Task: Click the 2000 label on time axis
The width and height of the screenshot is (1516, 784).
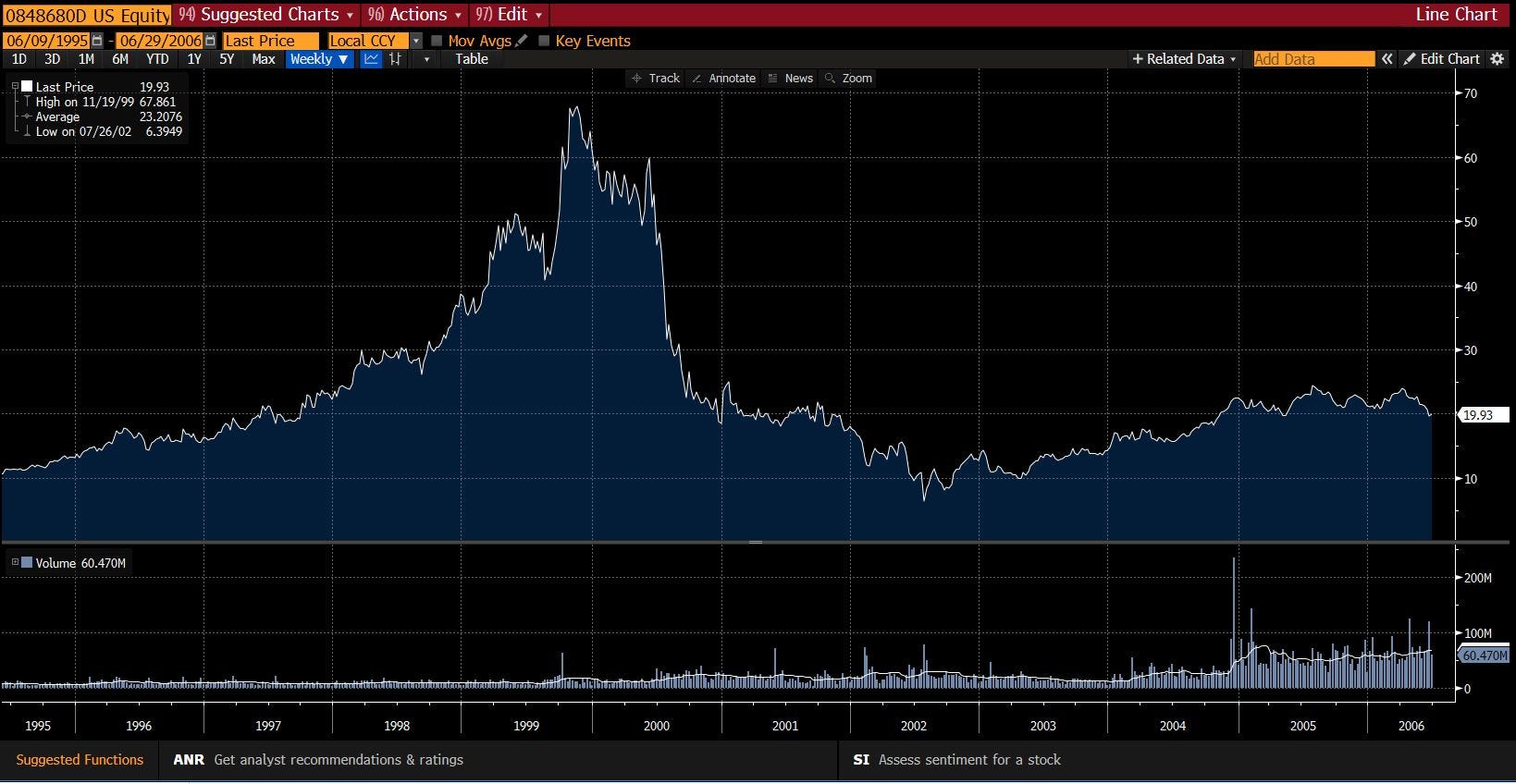Action: click(656, 726)
